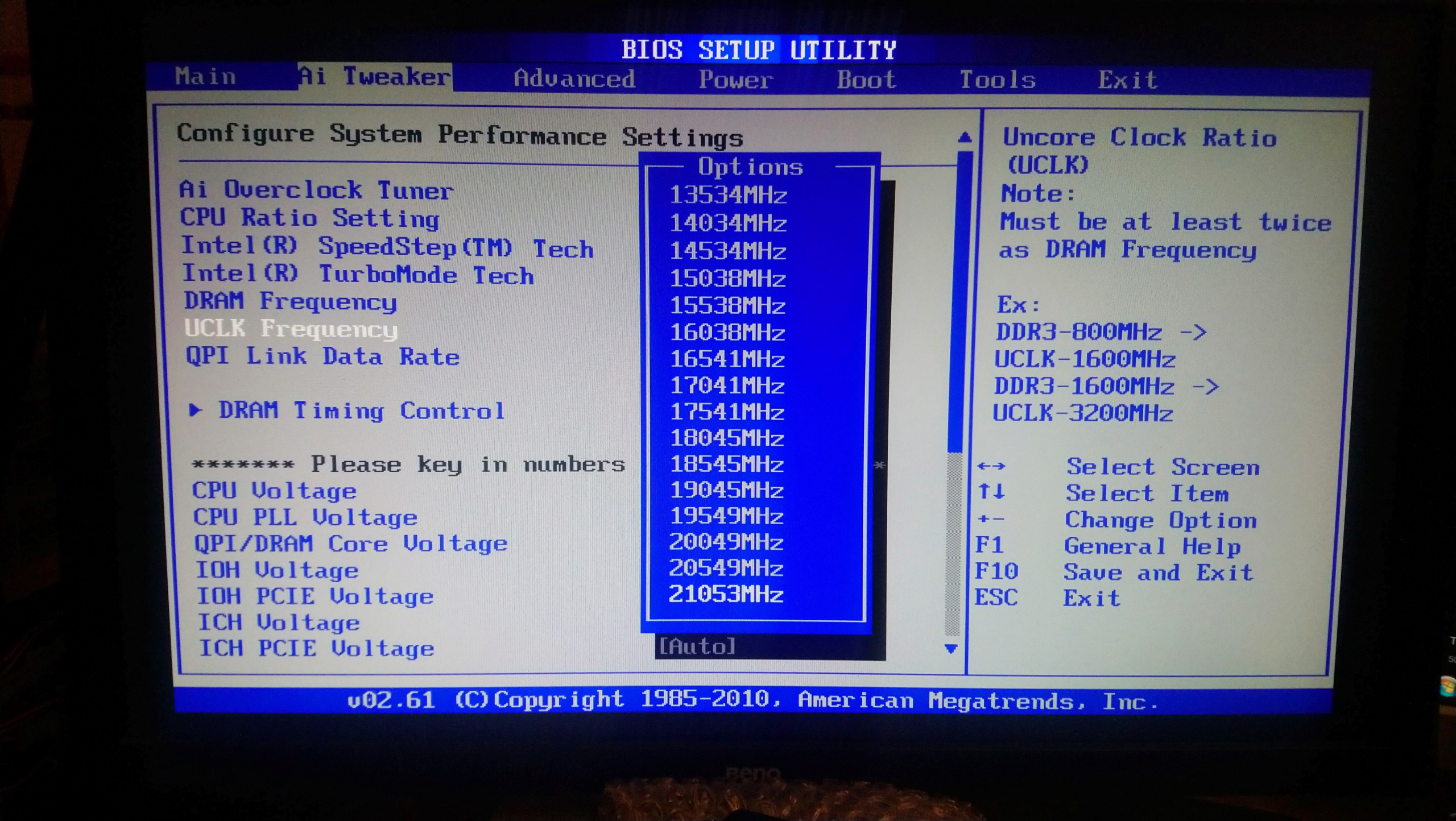Pick the 16038MHz option

click(x=727, y=333)
